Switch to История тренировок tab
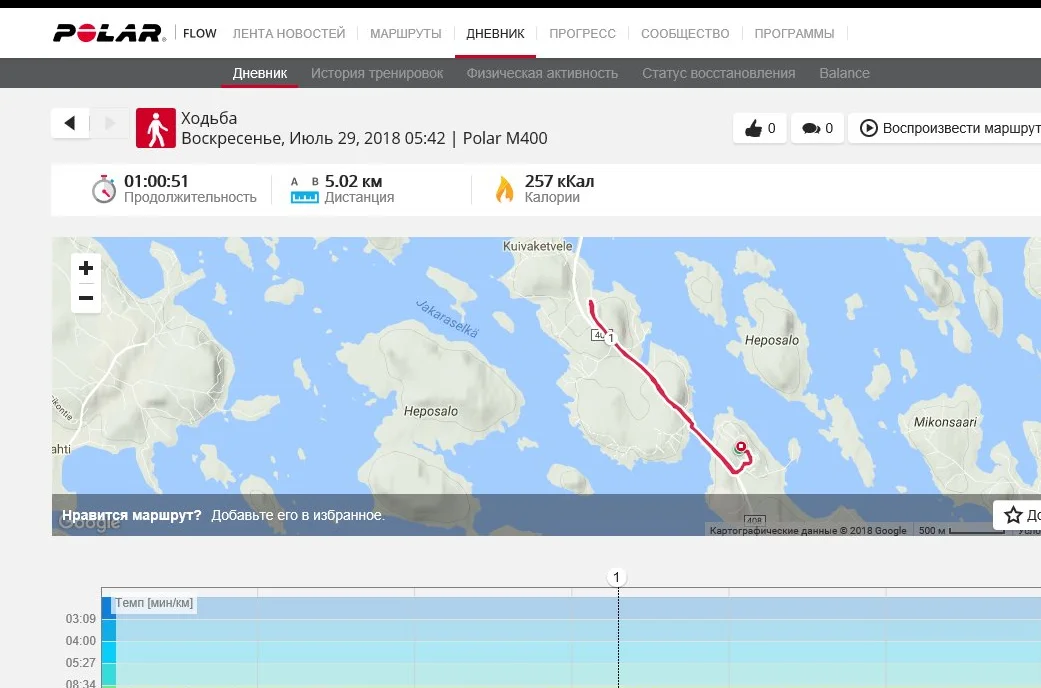1041x688 pixels. (377, 73)
